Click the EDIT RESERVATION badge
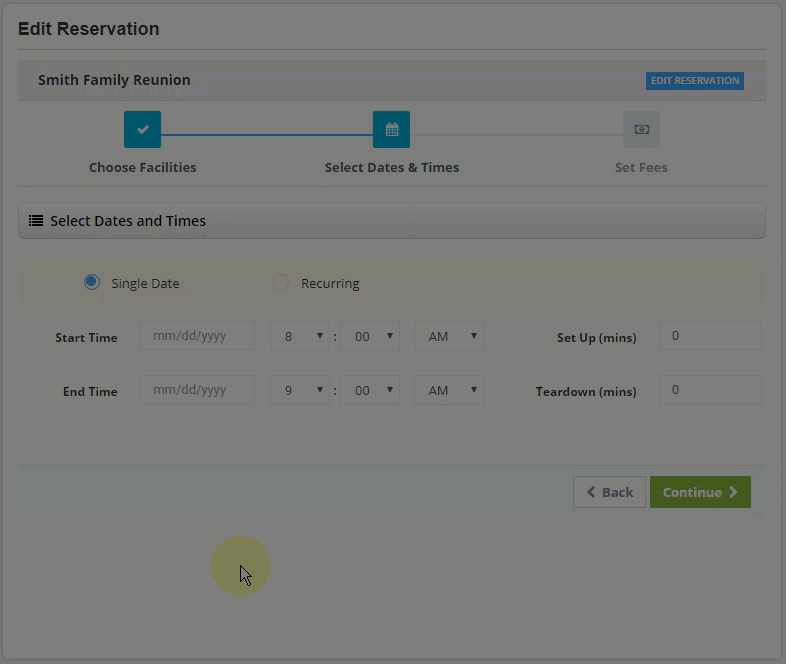786x664 pixels. pyautogui.click(x=695, y=81)
